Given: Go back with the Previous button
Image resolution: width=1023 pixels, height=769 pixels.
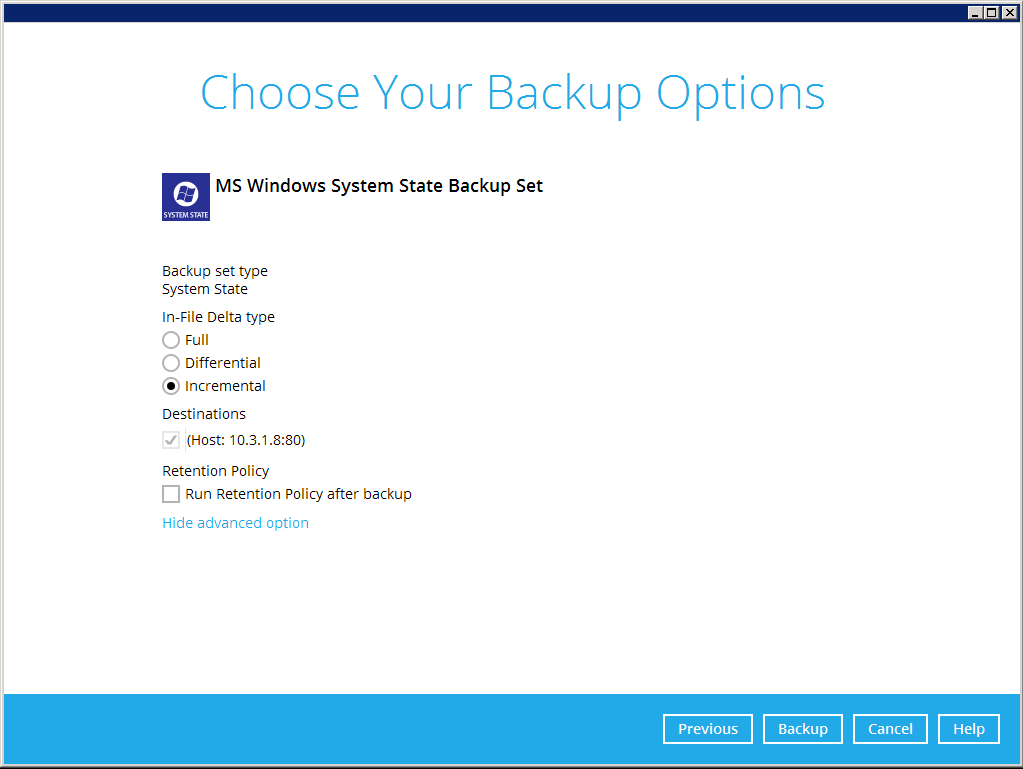Looking at the screenshot, I should [x=707, y=729].
